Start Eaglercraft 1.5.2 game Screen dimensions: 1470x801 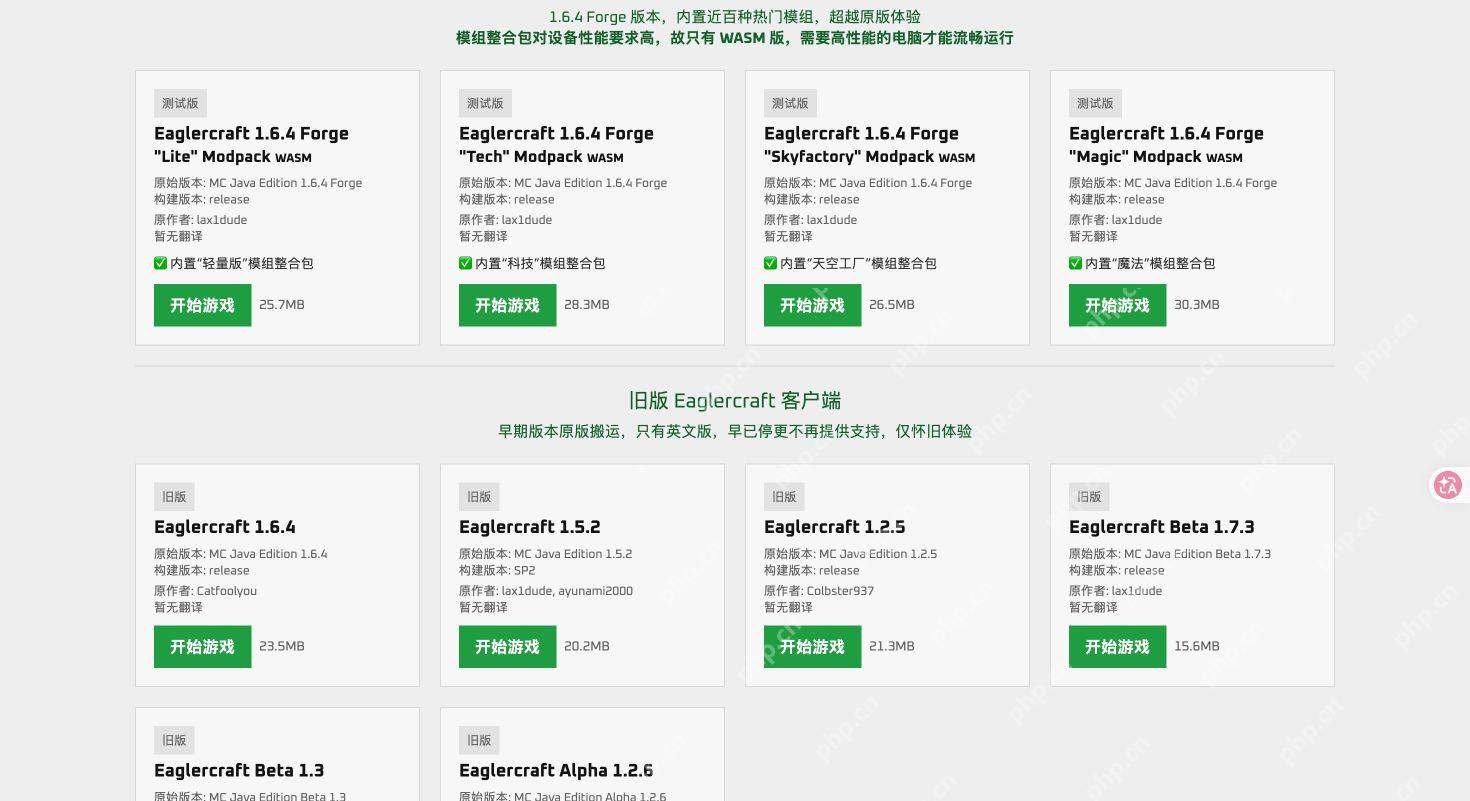(x=507, y=647)
